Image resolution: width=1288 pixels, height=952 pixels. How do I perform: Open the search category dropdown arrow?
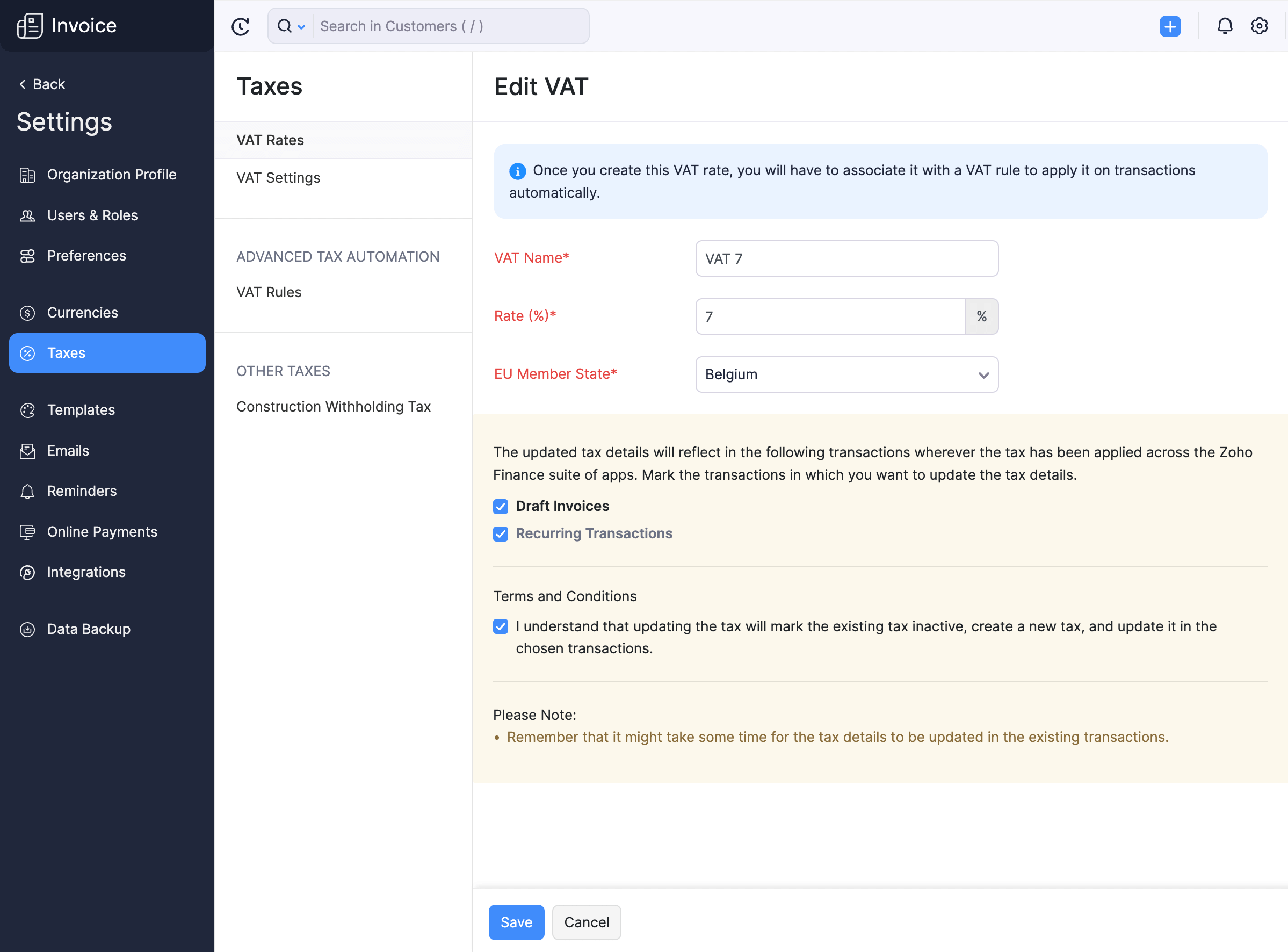pyautogui.click(x=301, y=27)
